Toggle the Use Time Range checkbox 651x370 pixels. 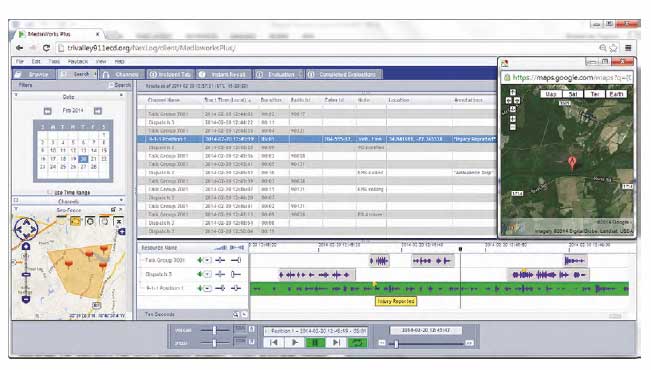point(50,192)
